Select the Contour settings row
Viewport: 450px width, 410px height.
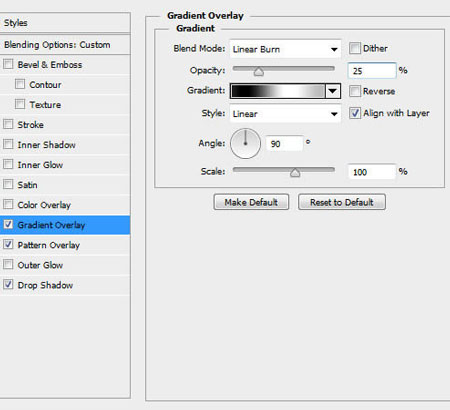(x=65, y=84)
